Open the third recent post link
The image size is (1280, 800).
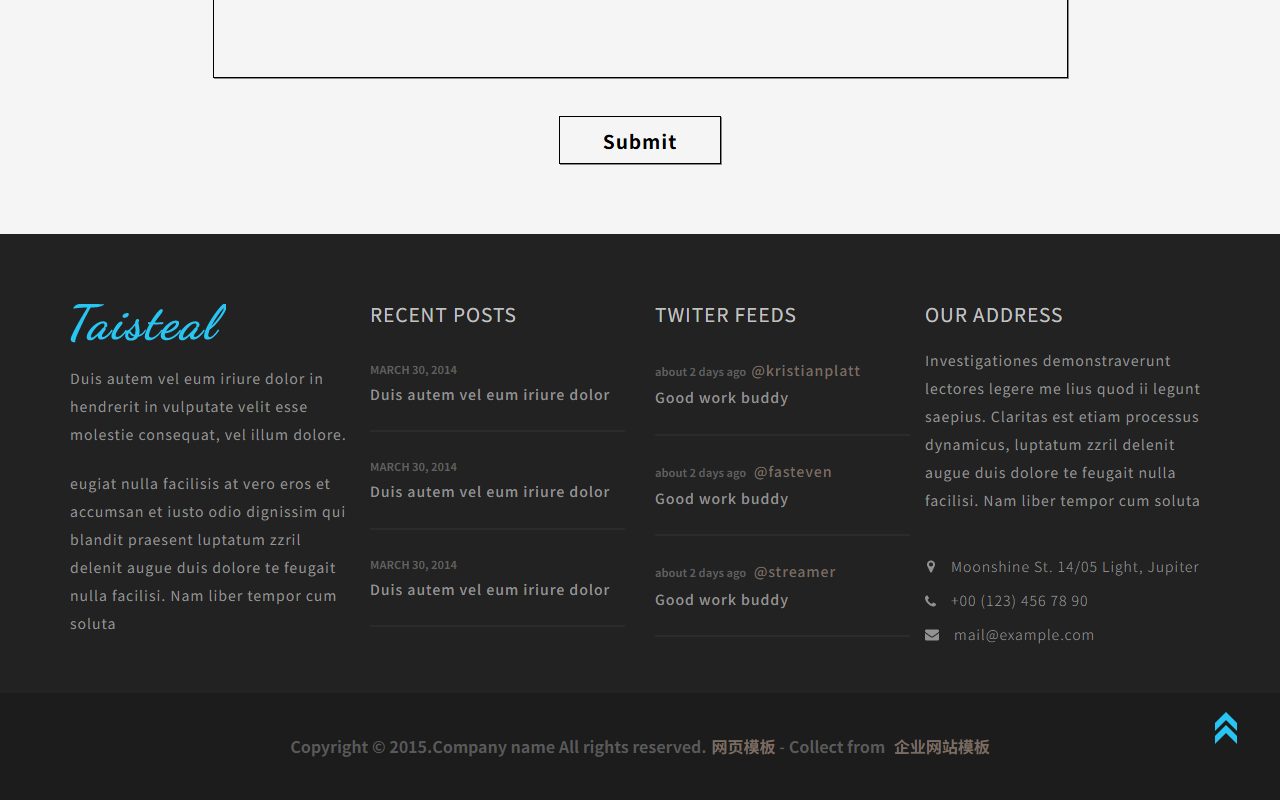[490, 590]
